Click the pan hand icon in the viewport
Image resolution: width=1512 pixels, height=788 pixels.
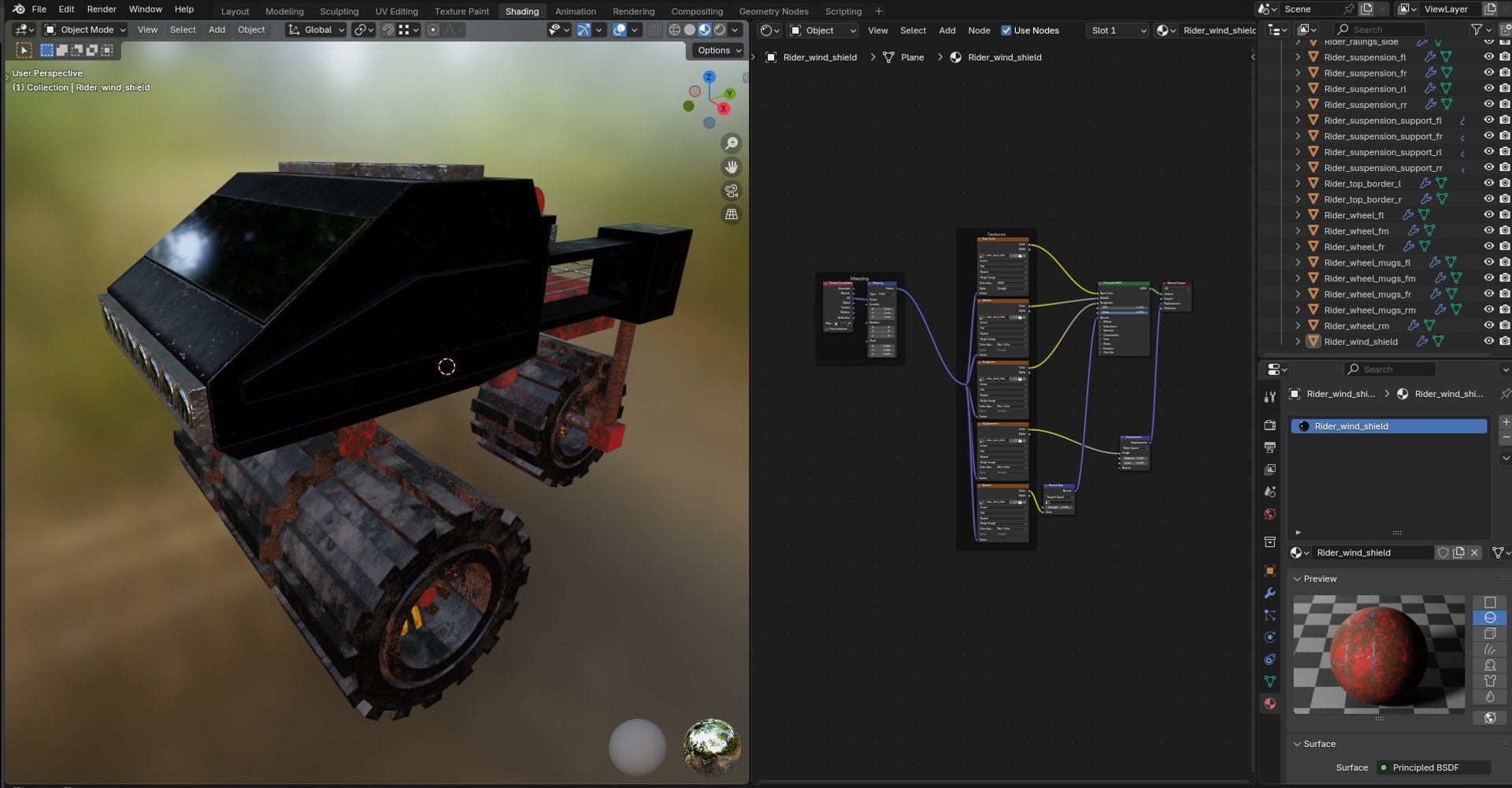[732, 167]
